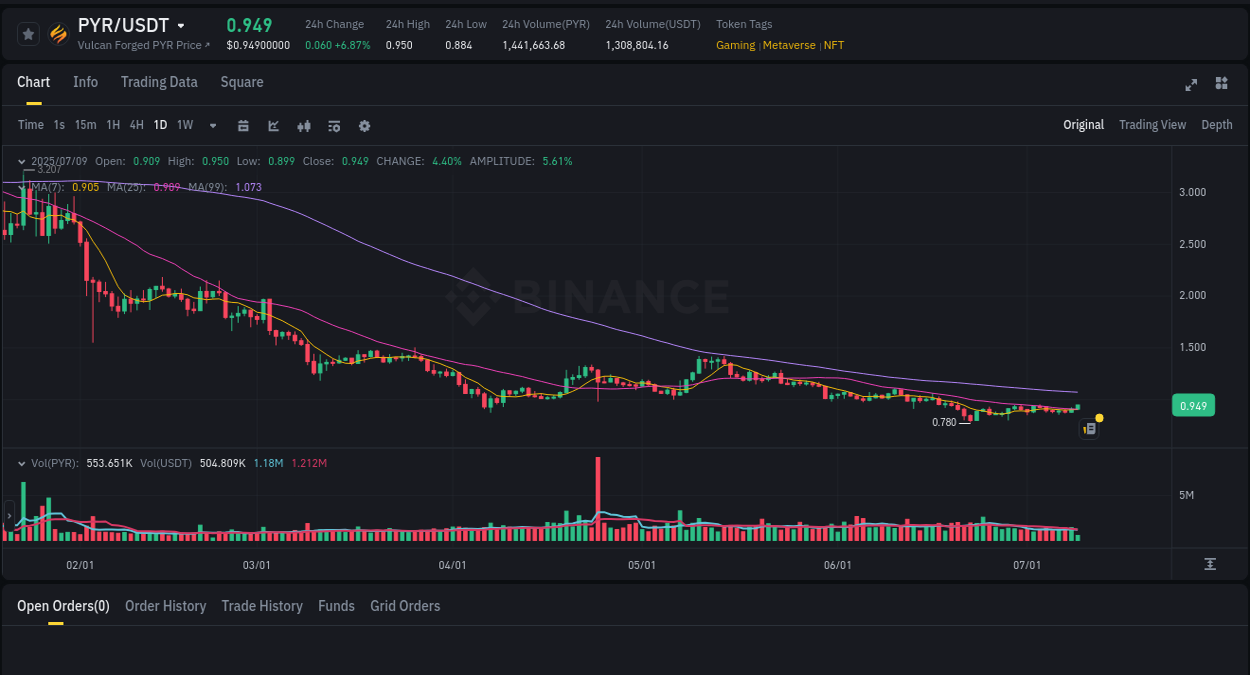Image resolution: width=1250 pixels, height=675 pixels.
Task: Expand chart to fullscreen with arrows icon
Action: tap(1191, 85)
